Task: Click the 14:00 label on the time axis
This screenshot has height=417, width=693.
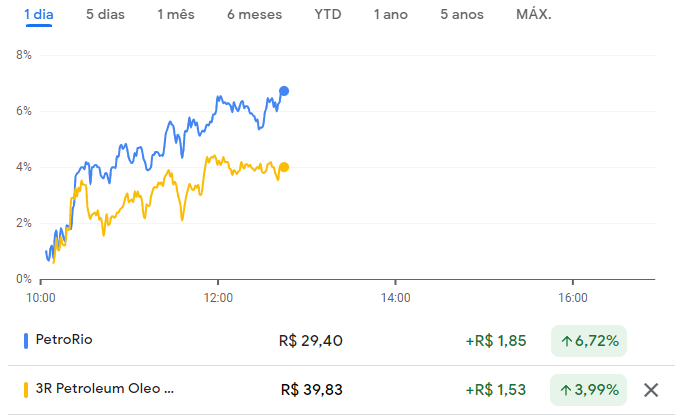Action: pos(395,297)
